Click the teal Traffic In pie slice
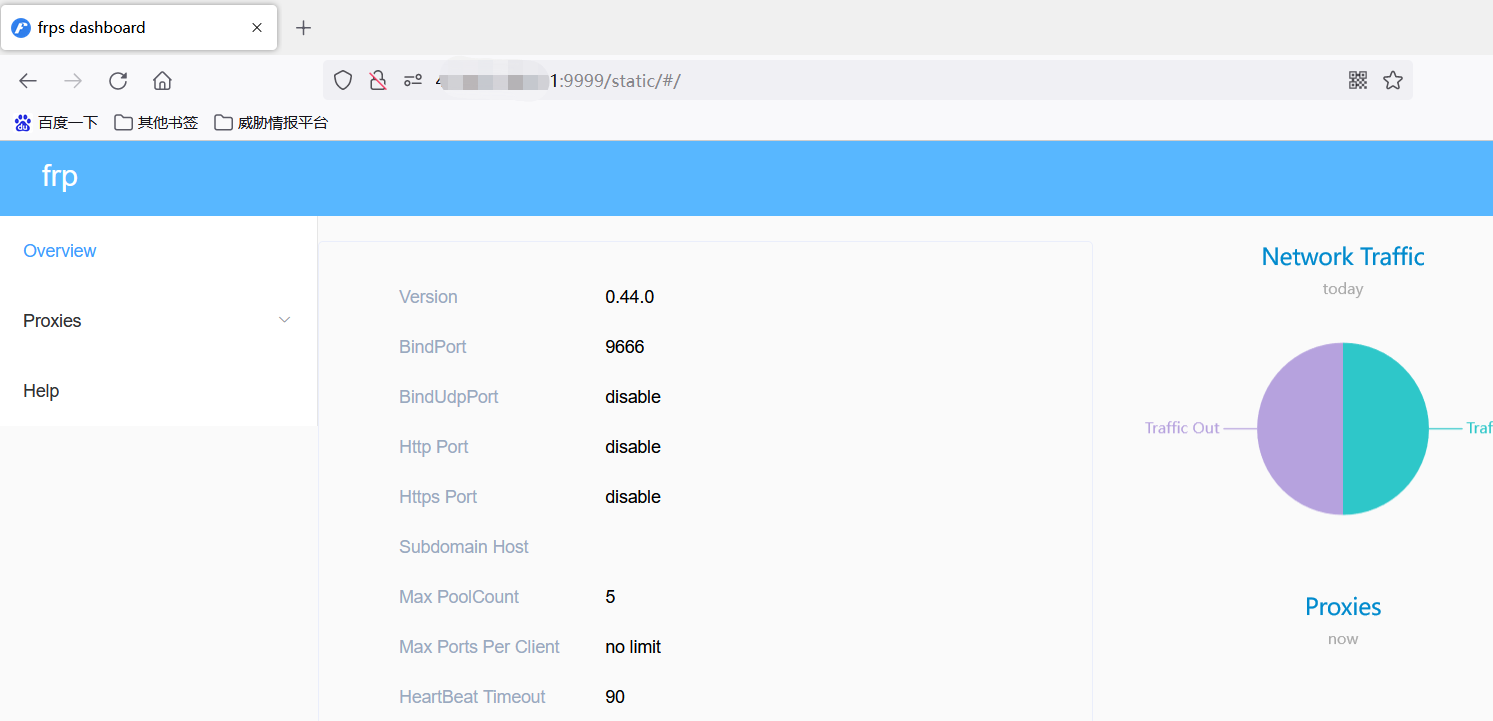This screenshot has height=721, width=1493. pos(1386,428)
